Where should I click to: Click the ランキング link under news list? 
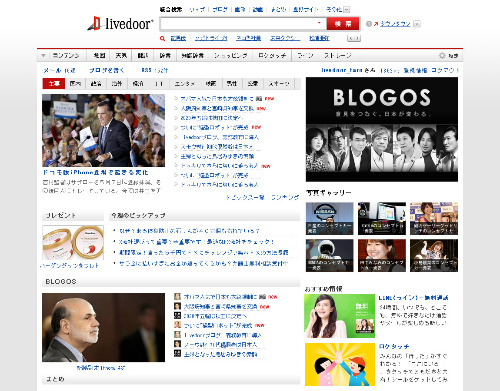[x=285, y=197]
